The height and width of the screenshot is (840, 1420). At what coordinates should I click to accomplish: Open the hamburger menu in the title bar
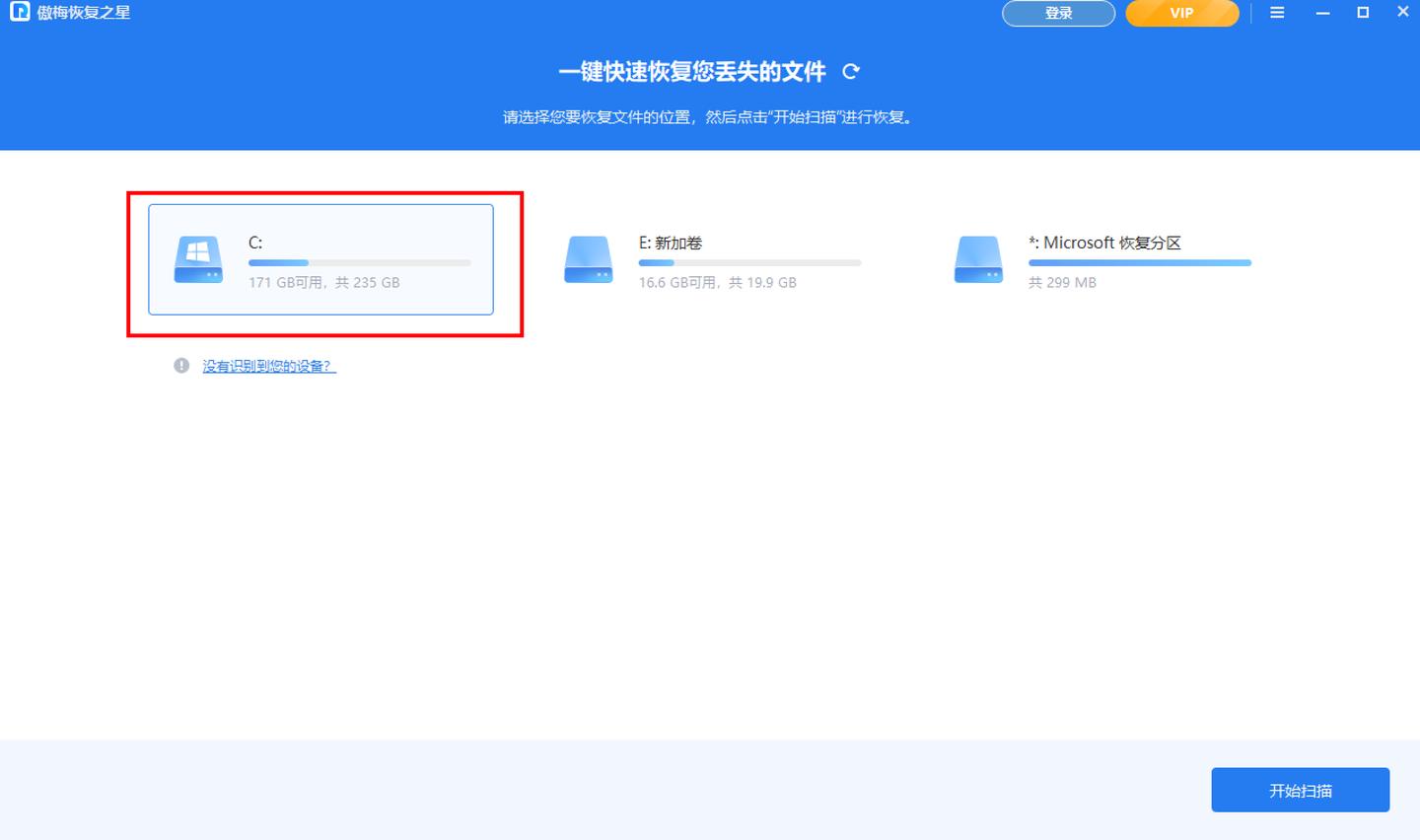1277,13
